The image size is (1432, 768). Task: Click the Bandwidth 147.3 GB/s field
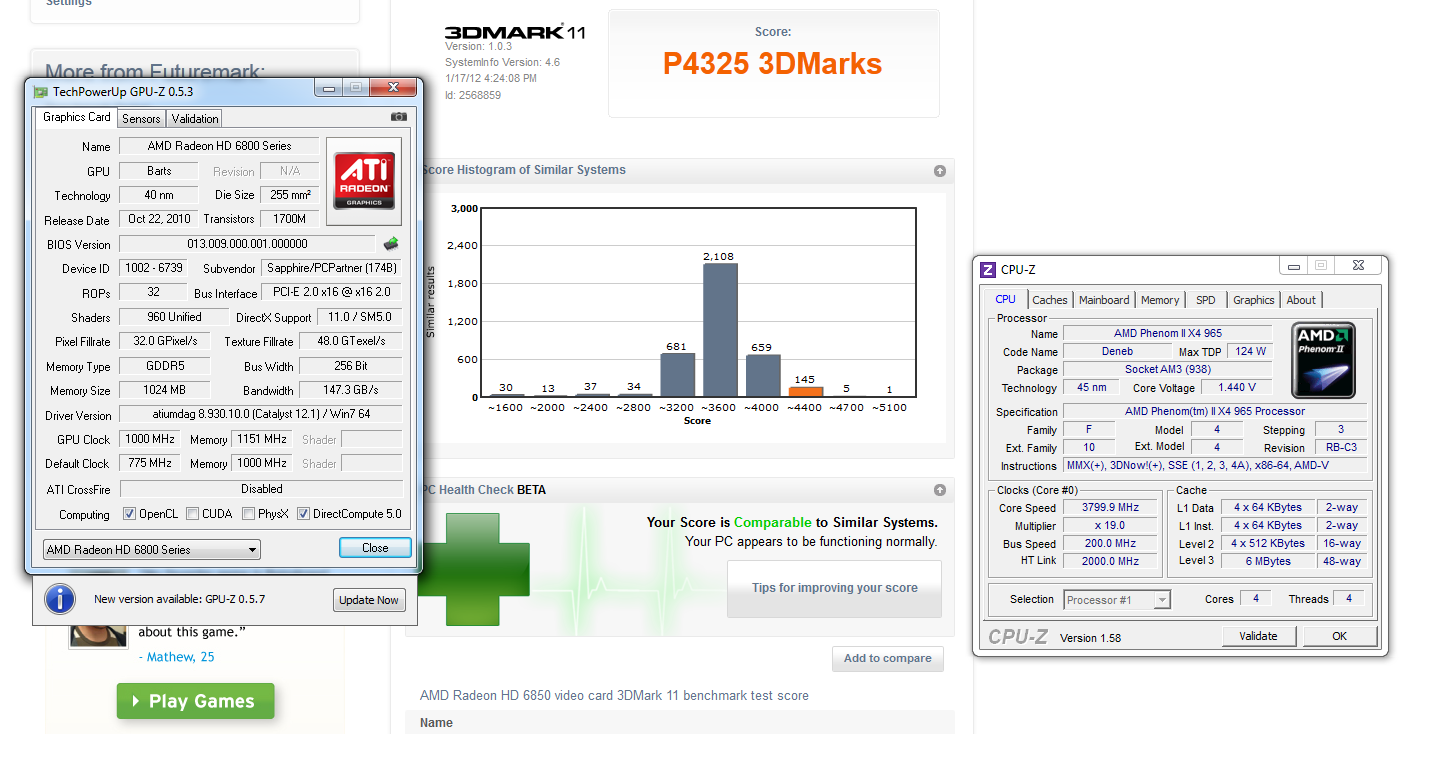click(352, 390)
